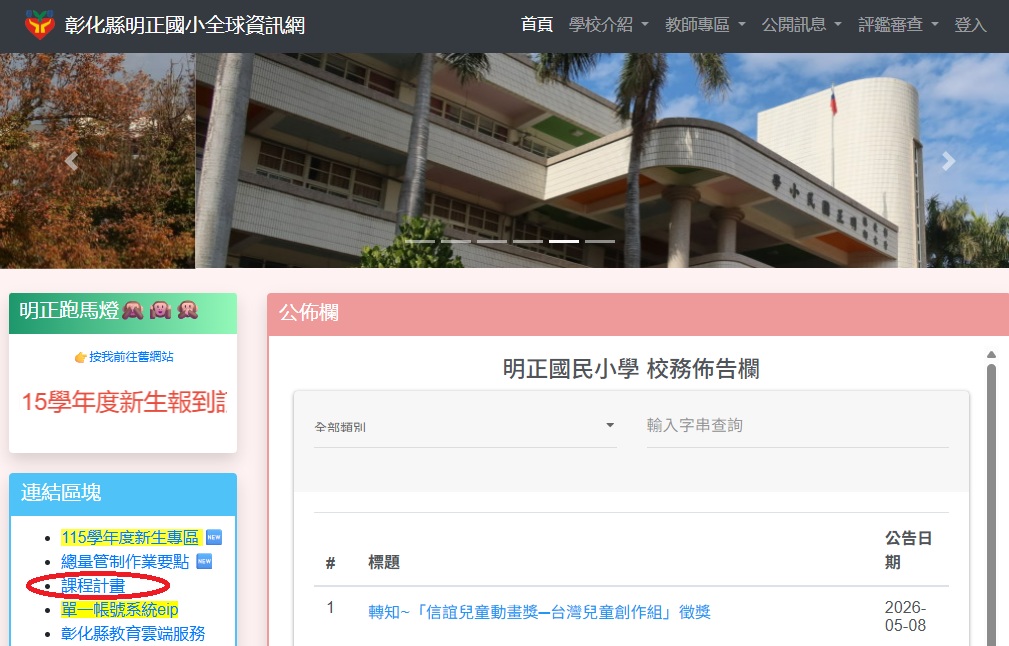Click NEW badge next to 115學年度新生專區
The height and width of the screenshot is (646, 1009).
point(214,537)
